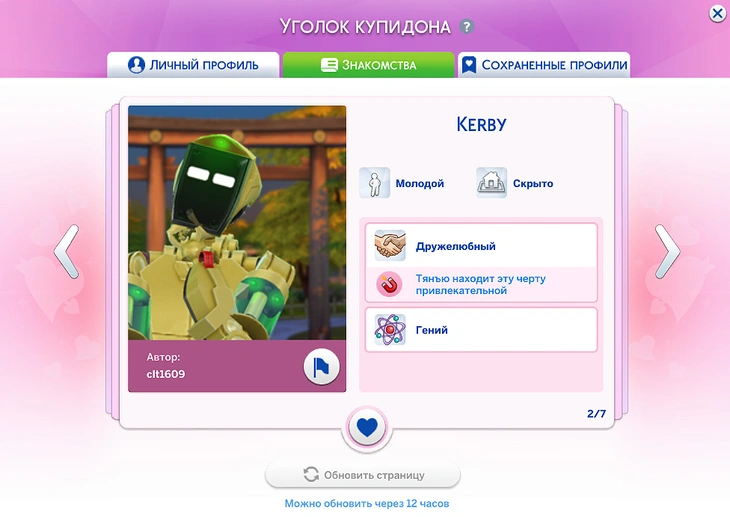Click the atom icon for Гений trait
The height and width of the screenshot is (517, 730).
390,330
